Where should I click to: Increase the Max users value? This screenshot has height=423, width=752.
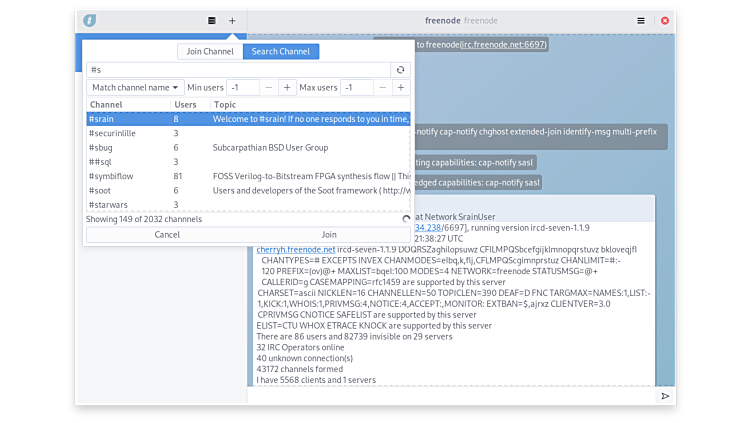point(400,88)
